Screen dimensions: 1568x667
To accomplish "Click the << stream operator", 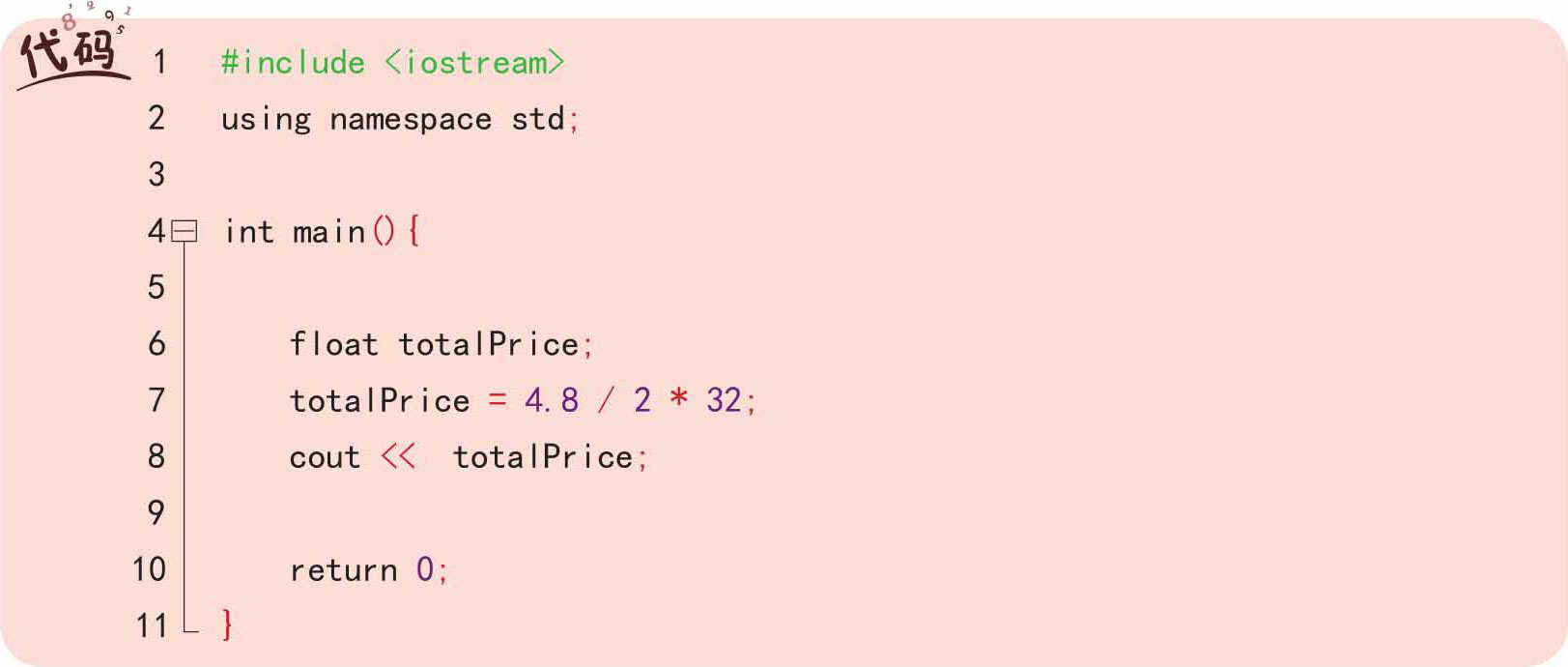I will [x=398, y=456].
